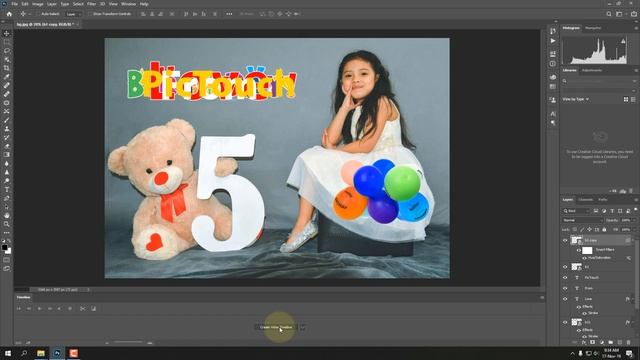Collapse the effects on the Love layer

pos(633,299)
